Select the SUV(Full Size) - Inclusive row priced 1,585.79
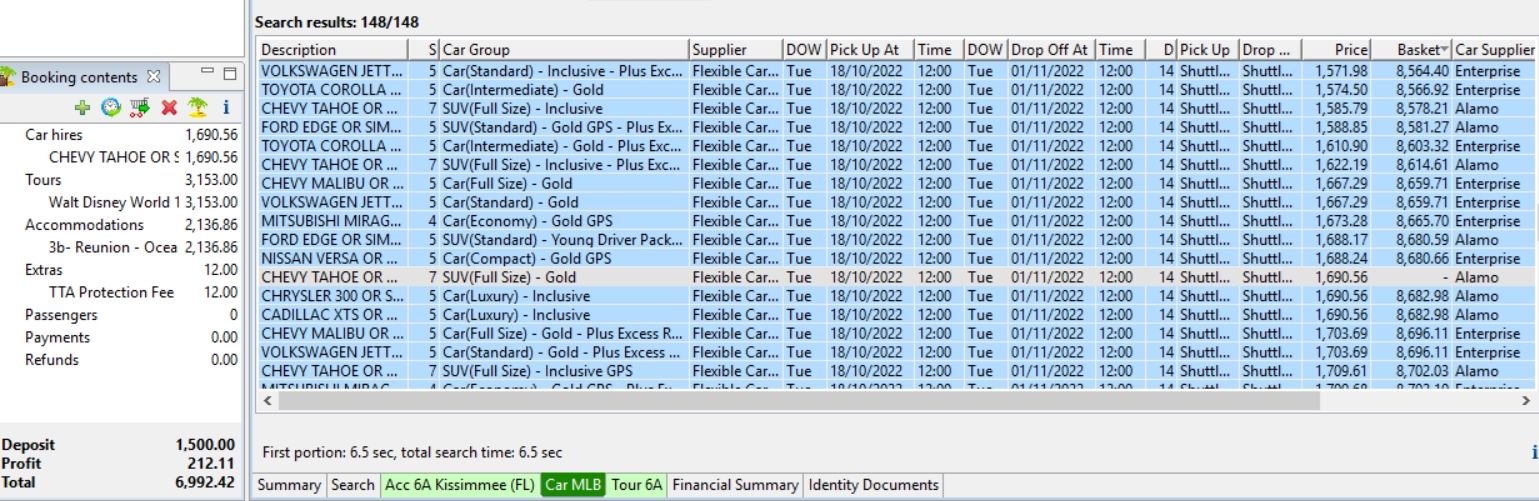The image size is (1539, 501). [897, 108]
